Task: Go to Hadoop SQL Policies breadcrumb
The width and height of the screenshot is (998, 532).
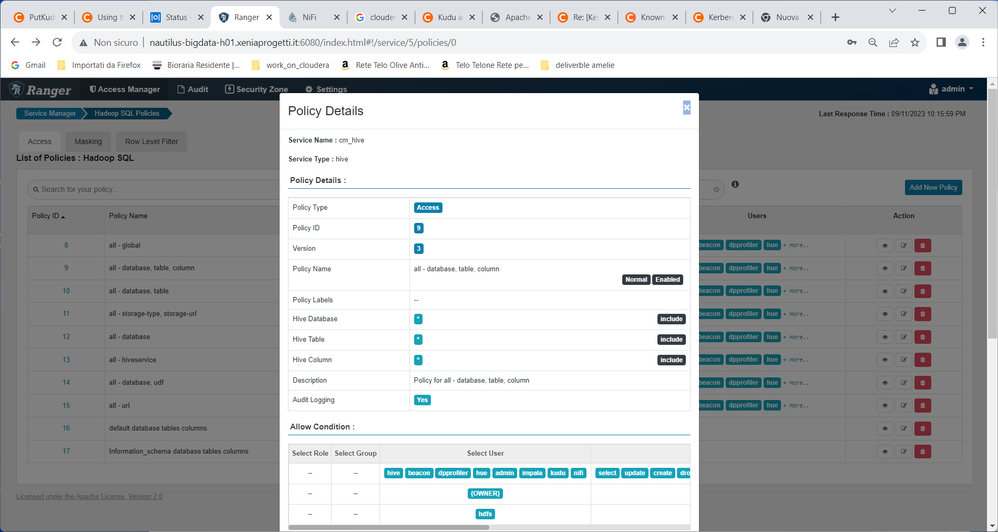Action: coord(128,114)
